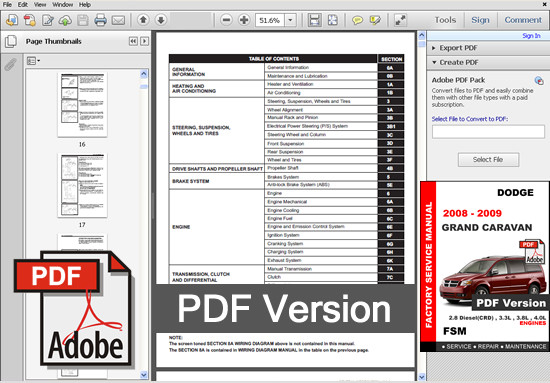Open the Tools pane tab

pos(445,20)
